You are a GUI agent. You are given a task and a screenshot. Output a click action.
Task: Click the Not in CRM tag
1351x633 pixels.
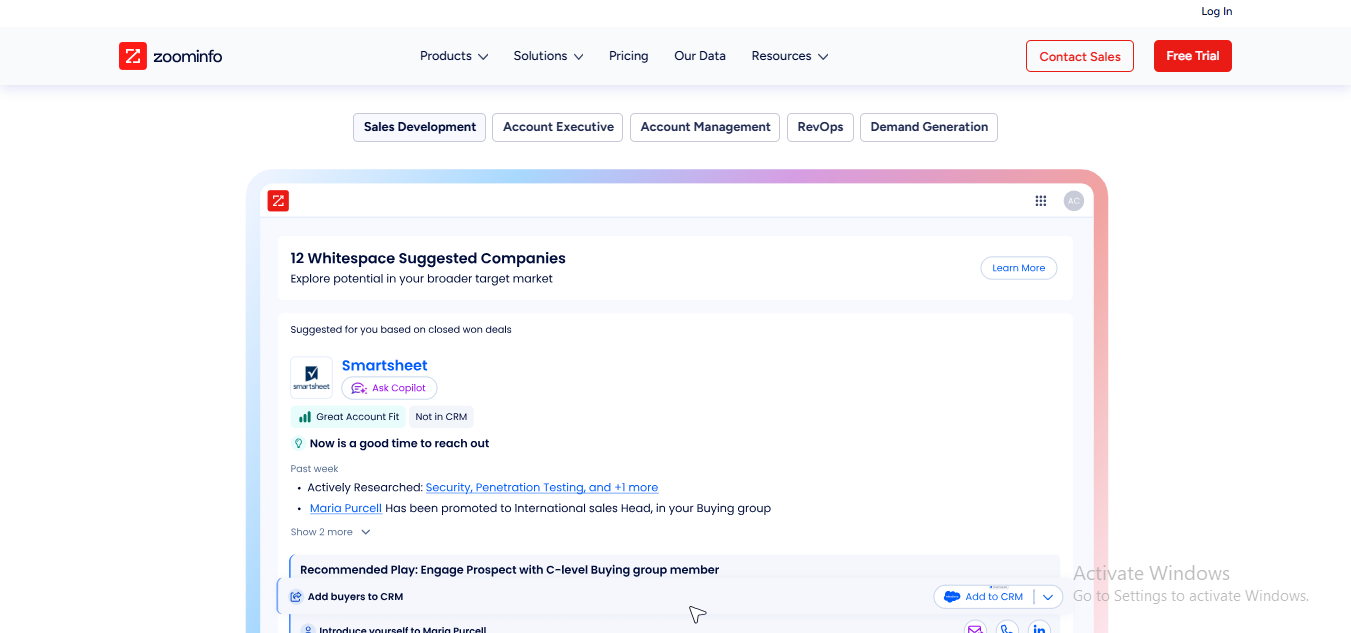[441, 417]
